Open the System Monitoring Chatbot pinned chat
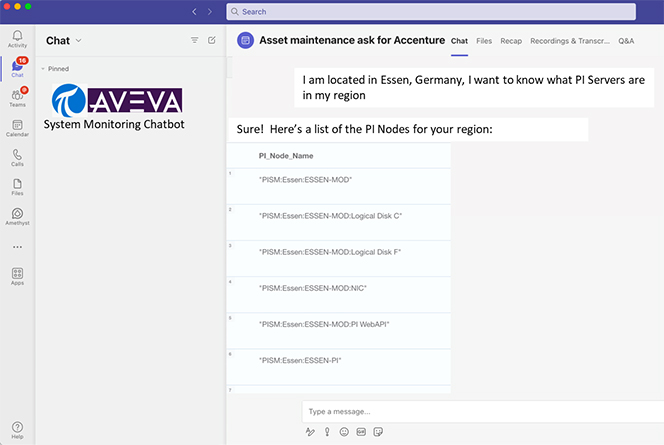The image size is (664, 445). (x=114, y=107)
